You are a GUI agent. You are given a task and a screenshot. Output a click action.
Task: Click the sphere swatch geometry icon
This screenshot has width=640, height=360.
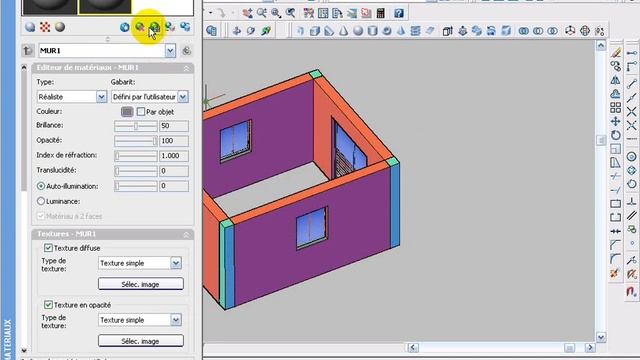click(30, 27)
